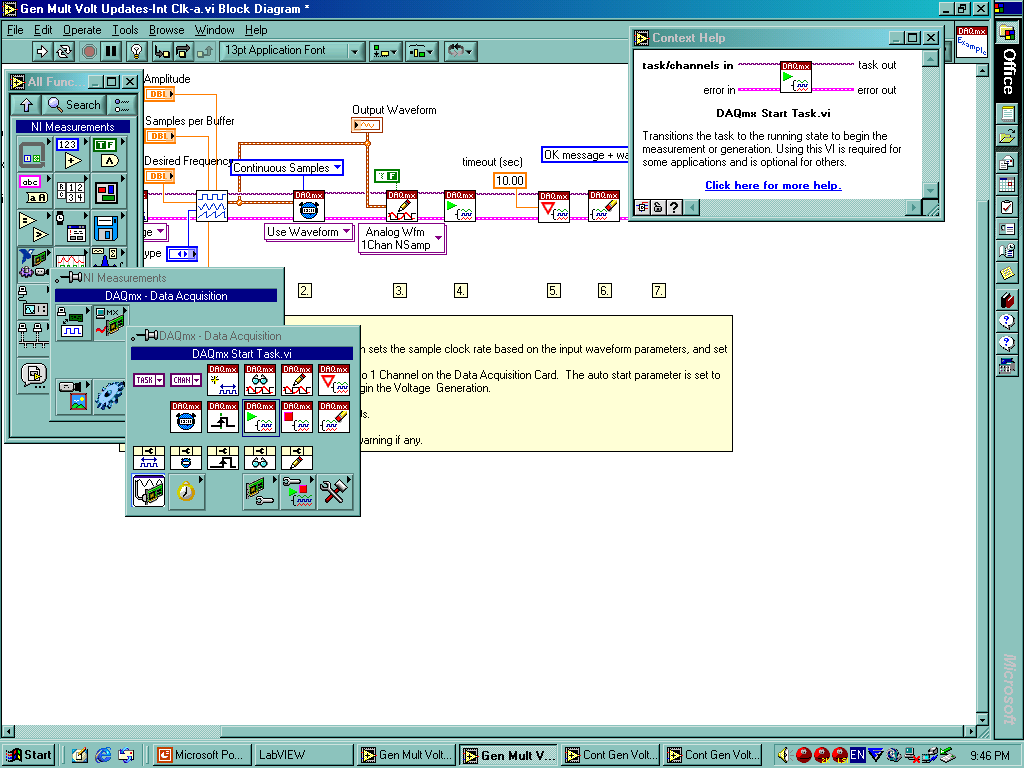Click the Step Into toolbar button

pyautogui.click(x=162, y=51)
